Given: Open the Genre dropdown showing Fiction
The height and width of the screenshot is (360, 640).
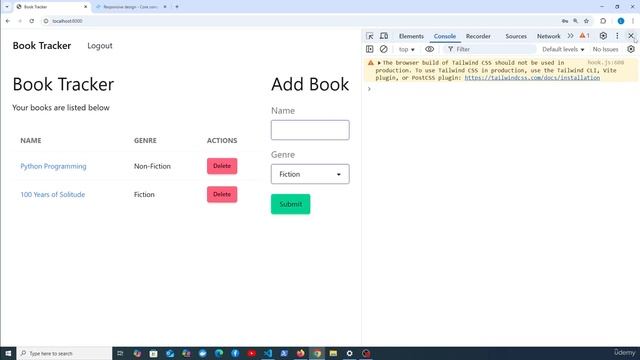Looking at the screenshot, I should pos(310,174).
